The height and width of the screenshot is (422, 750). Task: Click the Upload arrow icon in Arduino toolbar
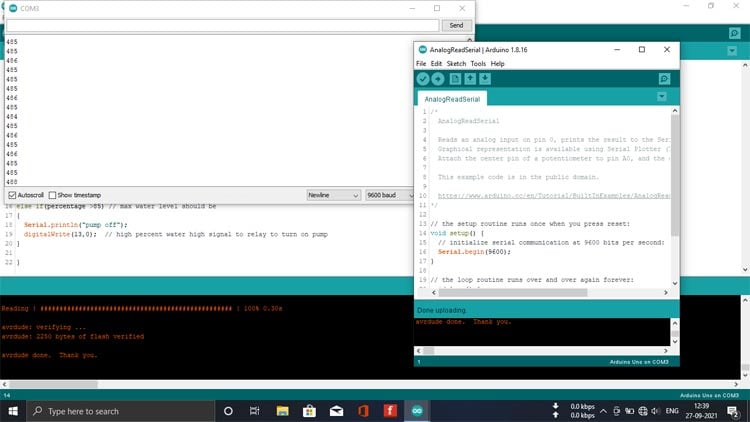[438, 79]
